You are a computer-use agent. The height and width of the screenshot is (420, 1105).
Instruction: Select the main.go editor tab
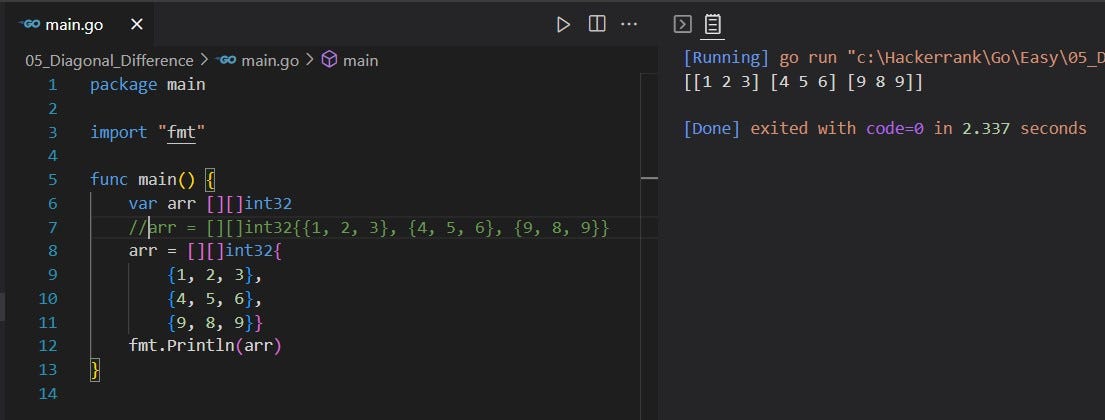(77, 25)
